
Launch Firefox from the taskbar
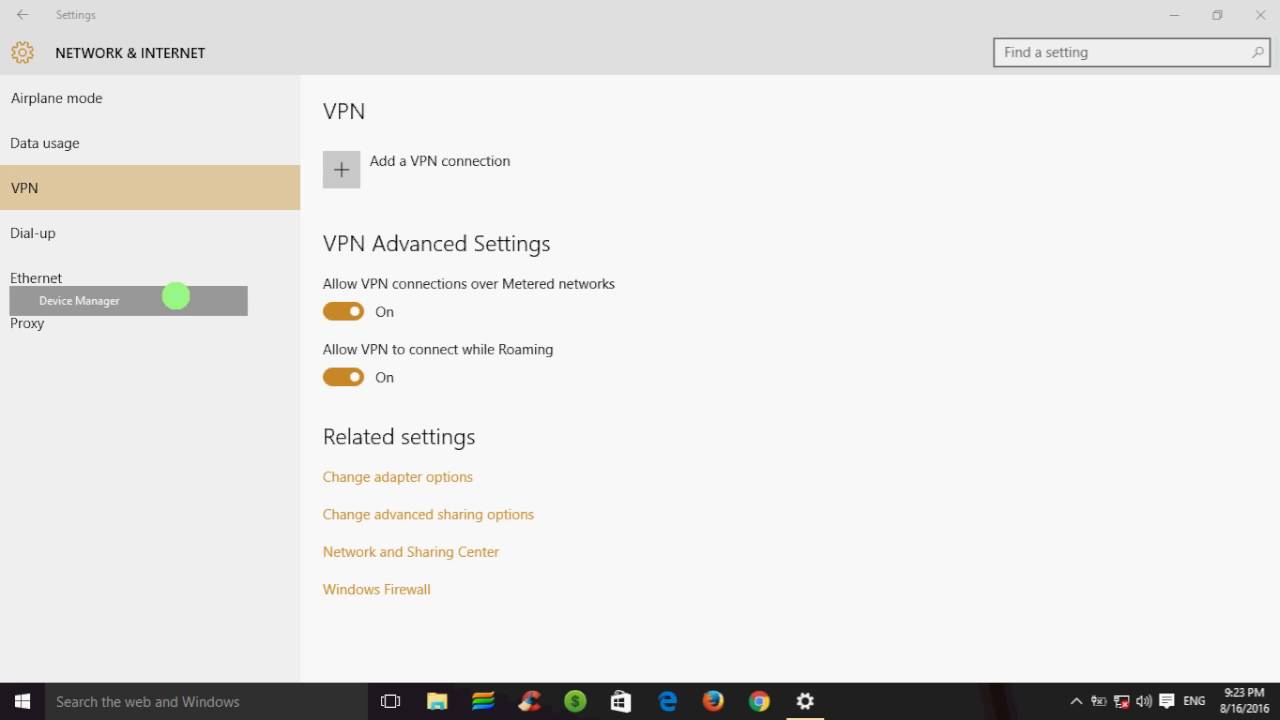(712, 701)
